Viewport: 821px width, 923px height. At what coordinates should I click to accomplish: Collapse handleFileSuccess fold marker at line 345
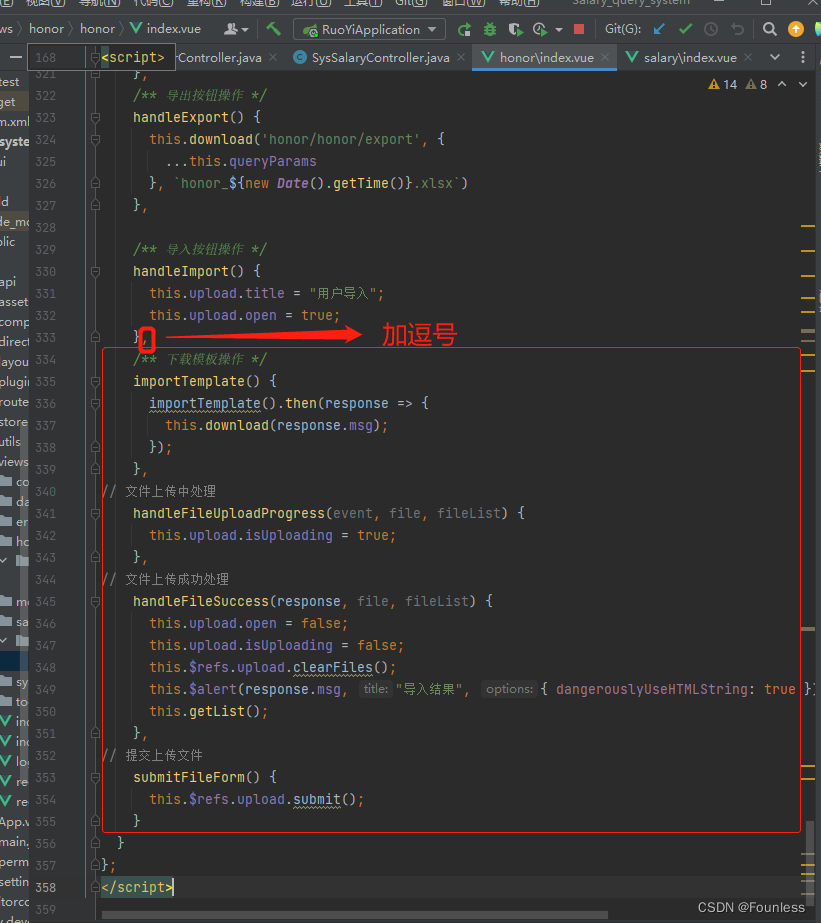tap(95, 602)
